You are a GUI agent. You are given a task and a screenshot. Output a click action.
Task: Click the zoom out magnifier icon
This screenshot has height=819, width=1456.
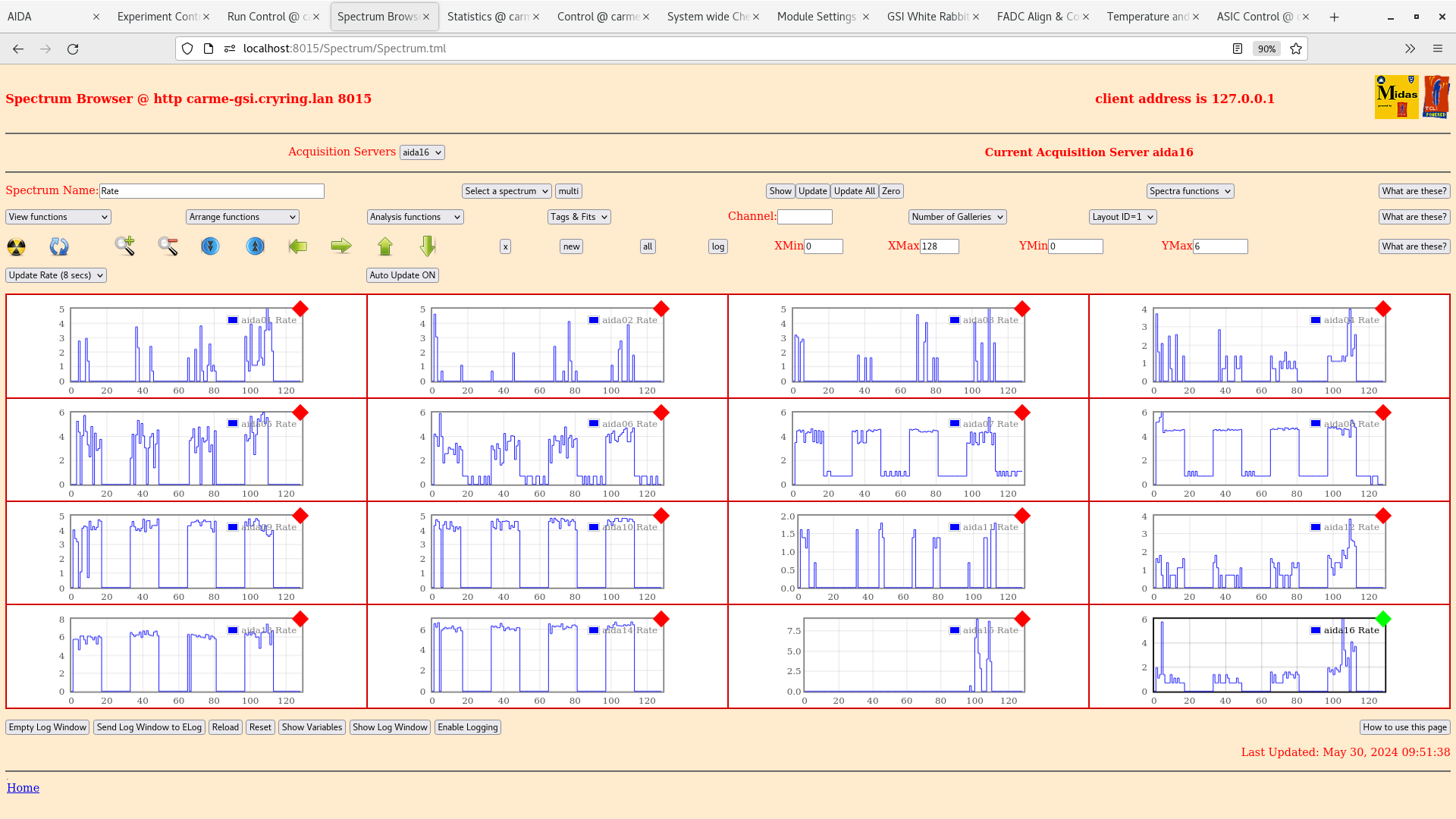(168, 246)
